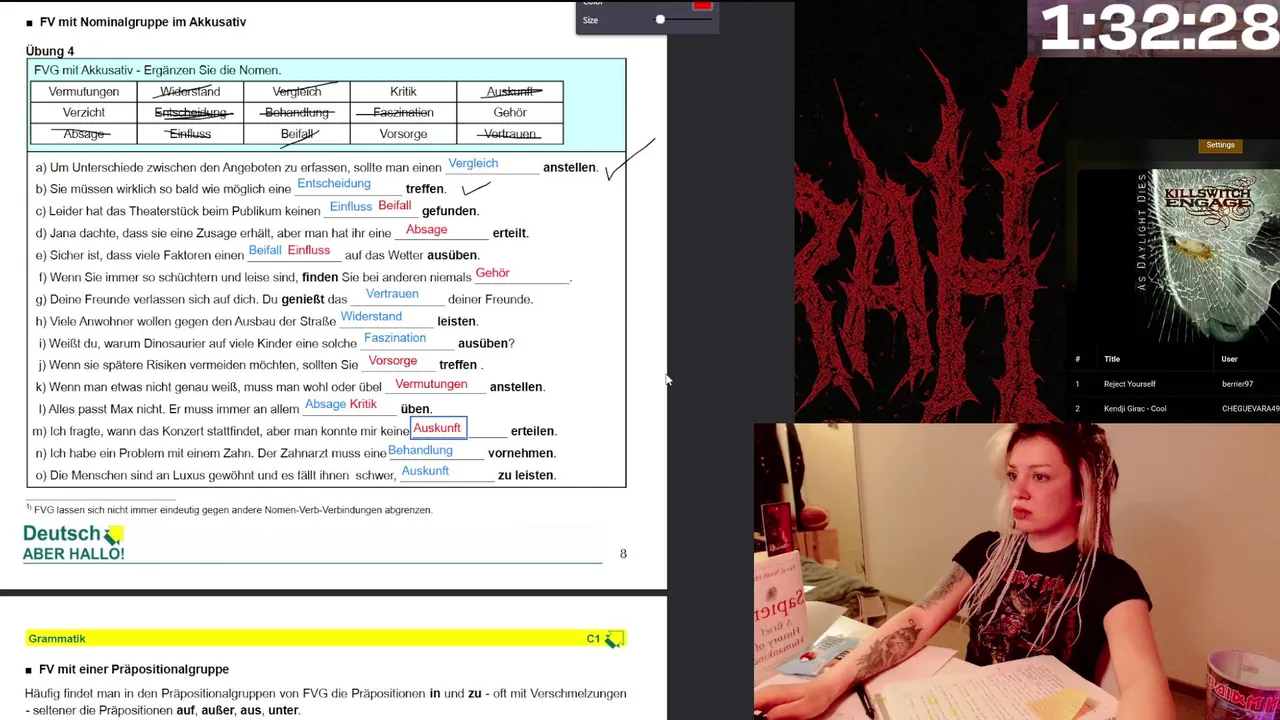Click the red 'Einfluss' answer in sentence e

(x=308, y=251)
